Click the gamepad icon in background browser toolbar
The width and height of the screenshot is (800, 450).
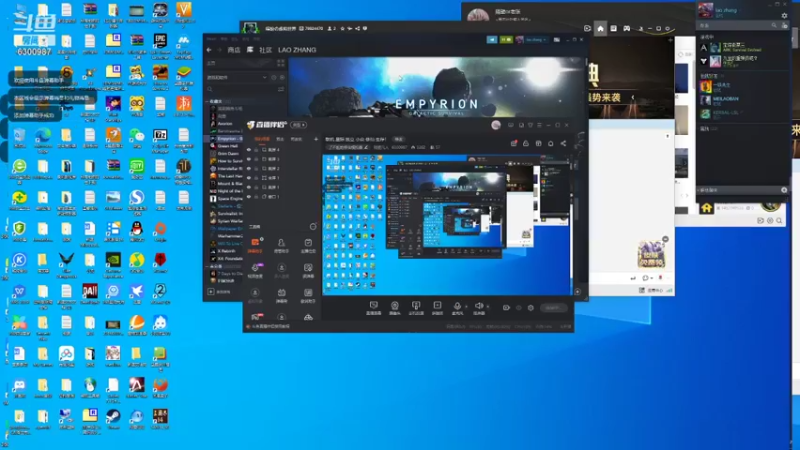coord(627,29)
